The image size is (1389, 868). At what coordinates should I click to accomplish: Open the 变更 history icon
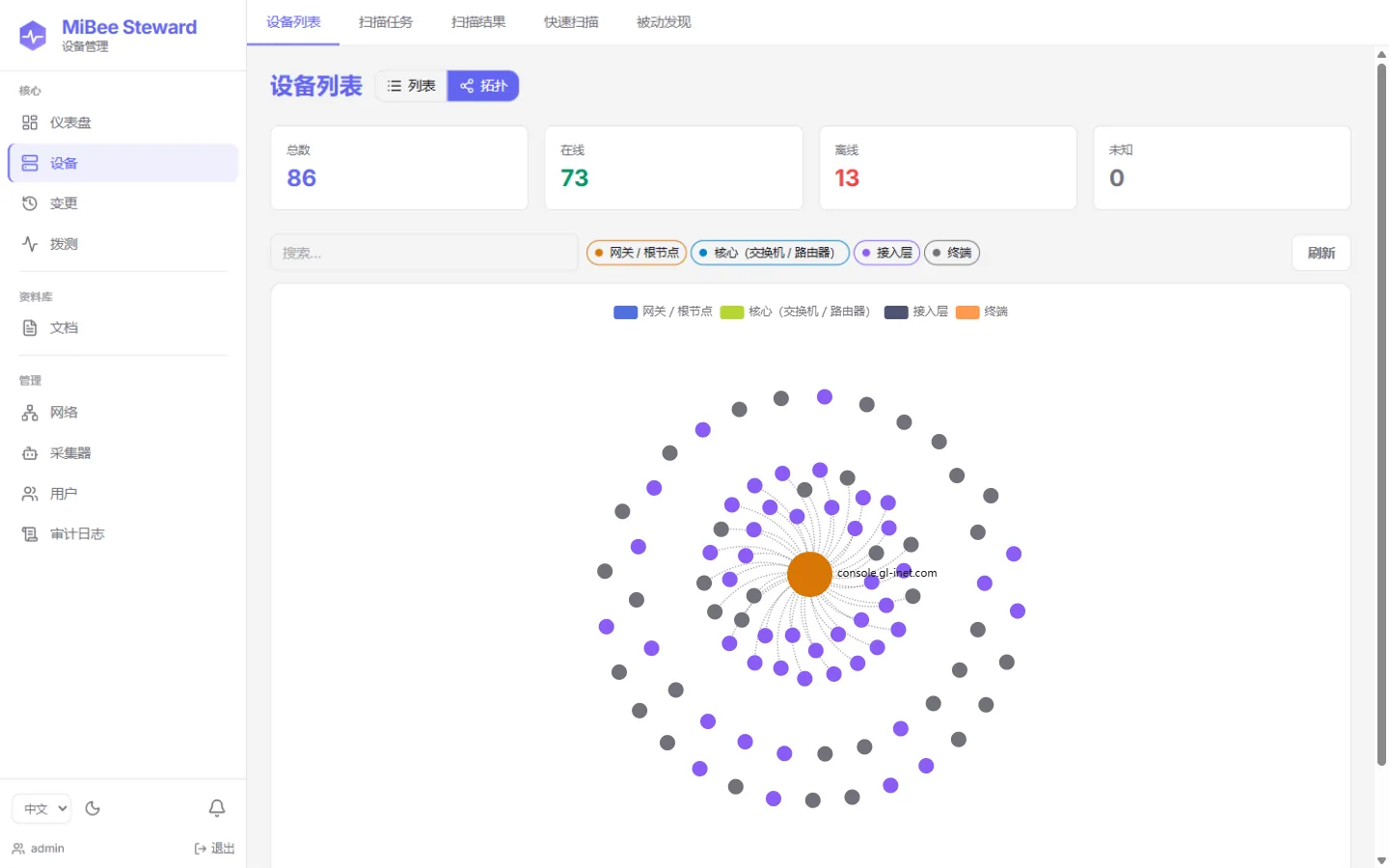pyautogui.click(x=30, y=203)
